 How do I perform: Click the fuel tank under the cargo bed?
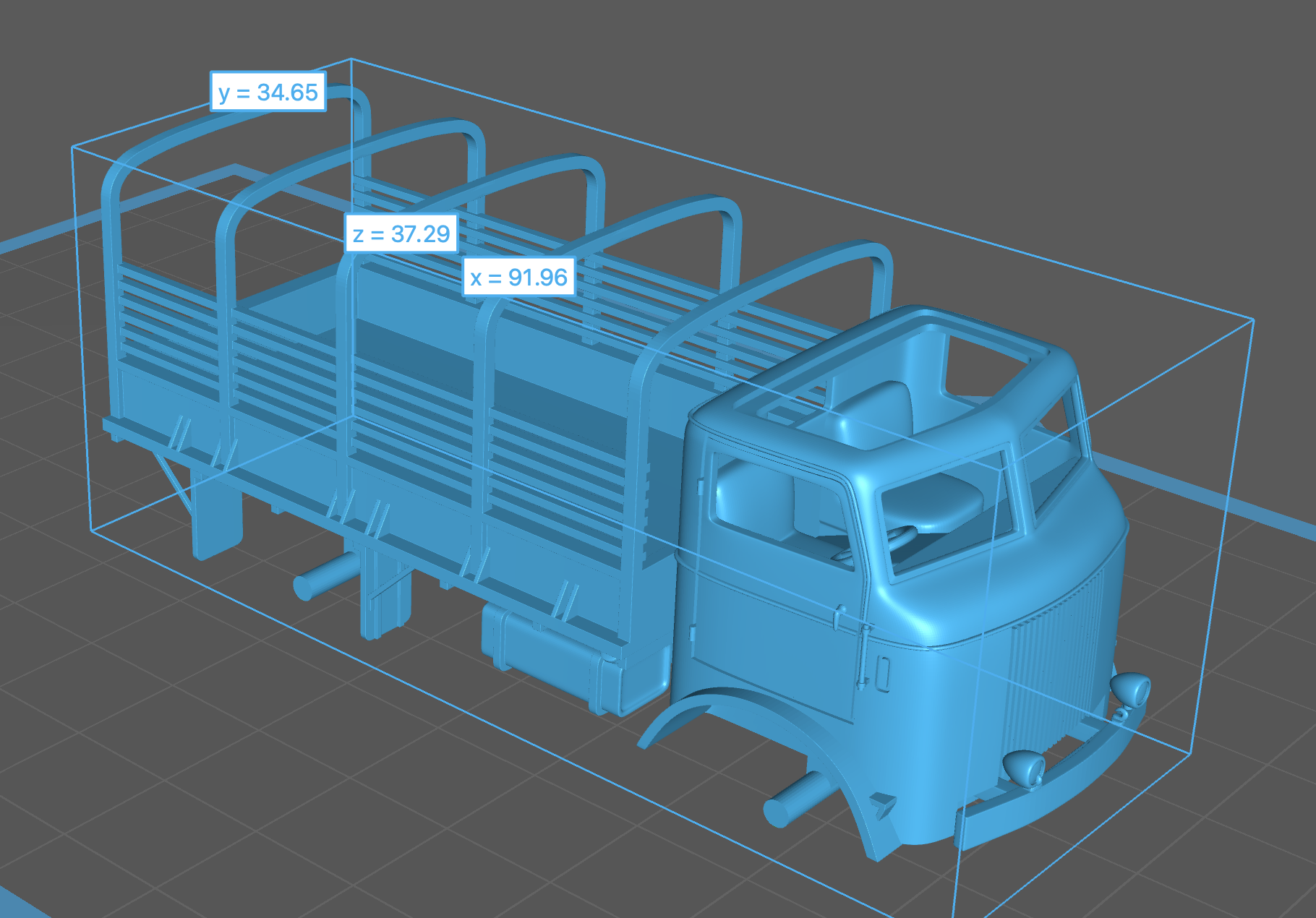coord(542,651)
